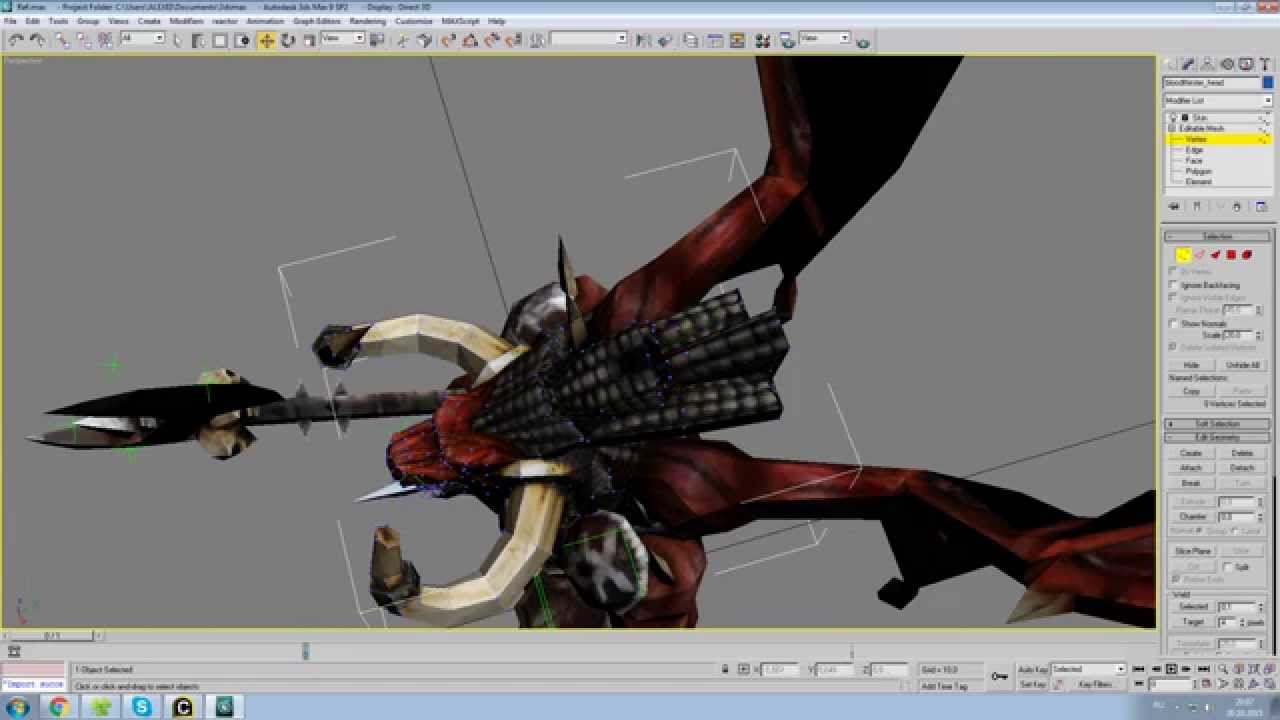Click the blue object color swatch

(x=1267, y=82)
